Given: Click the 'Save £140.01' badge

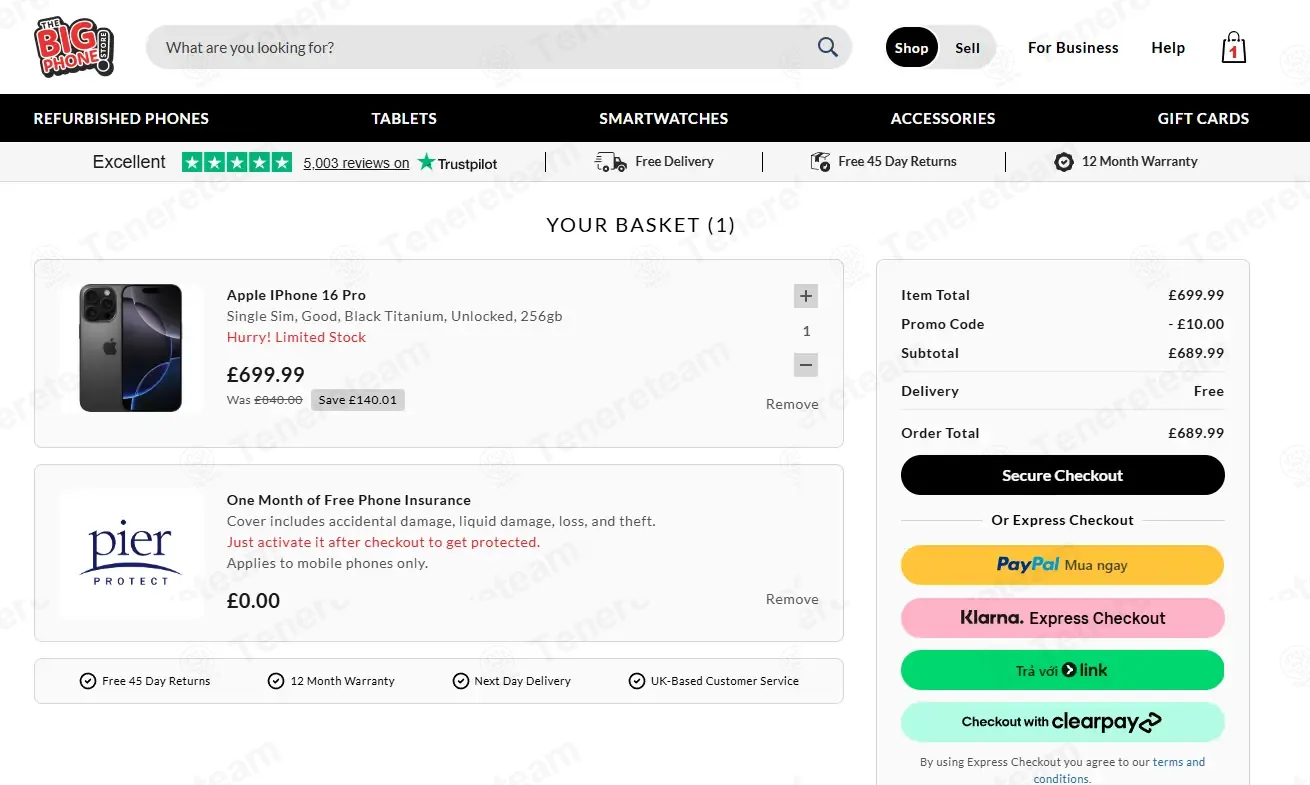Looking at the screenshot, I should point(358,400).
